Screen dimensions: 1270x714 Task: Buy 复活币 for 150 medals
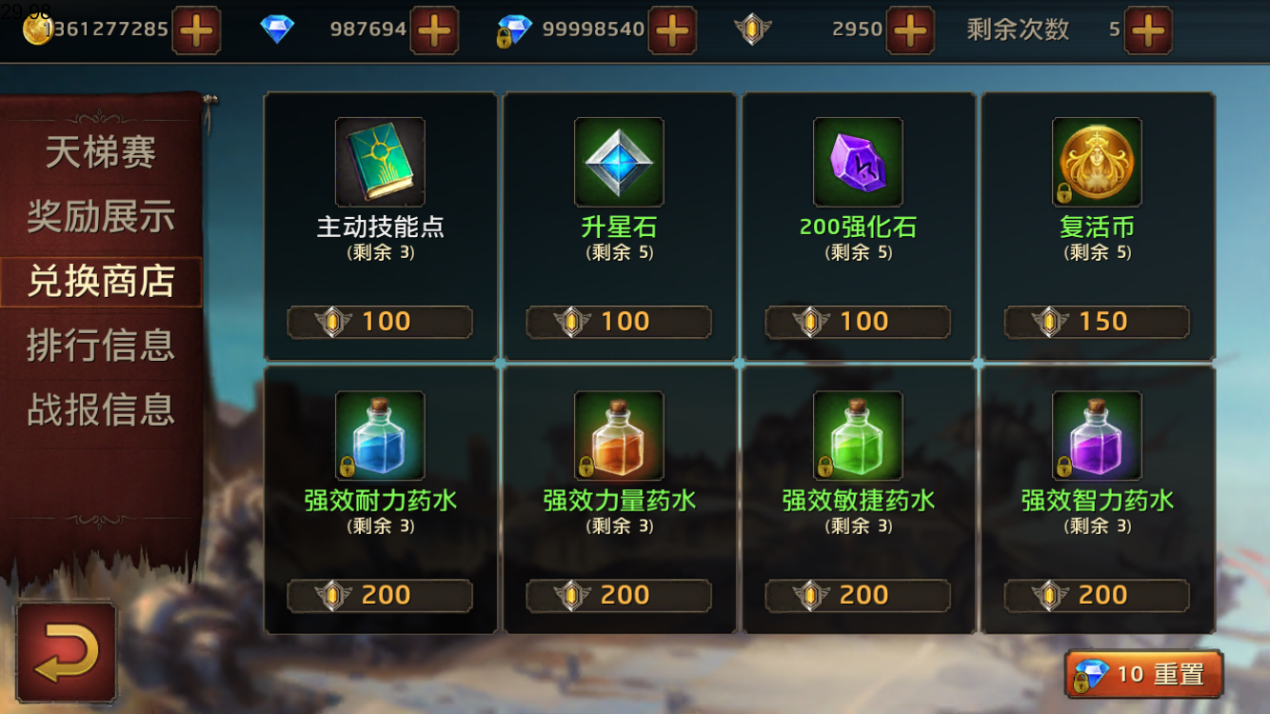coord(1097,322)
